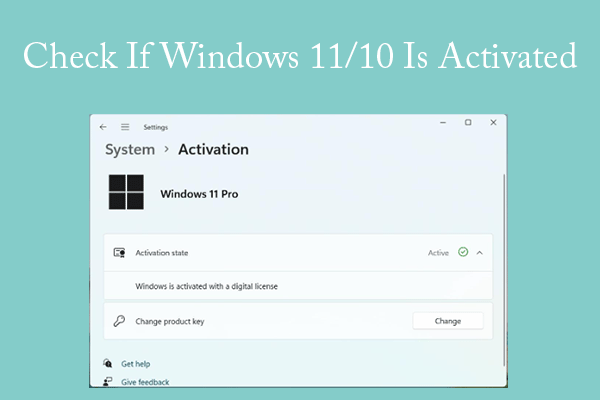600x400 pixels.
Task: Click the Activation state certificate icon
Action: point(119,253)
